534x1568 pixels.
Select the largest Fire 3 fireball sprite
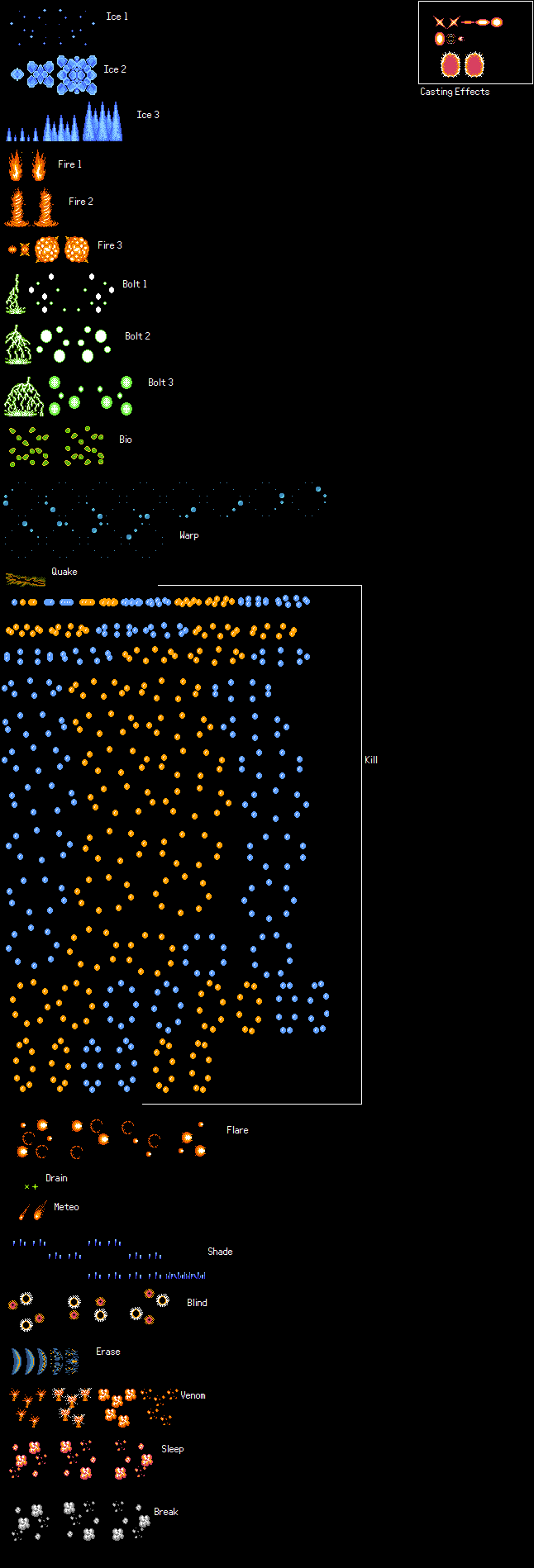click(x=76, y=249)
